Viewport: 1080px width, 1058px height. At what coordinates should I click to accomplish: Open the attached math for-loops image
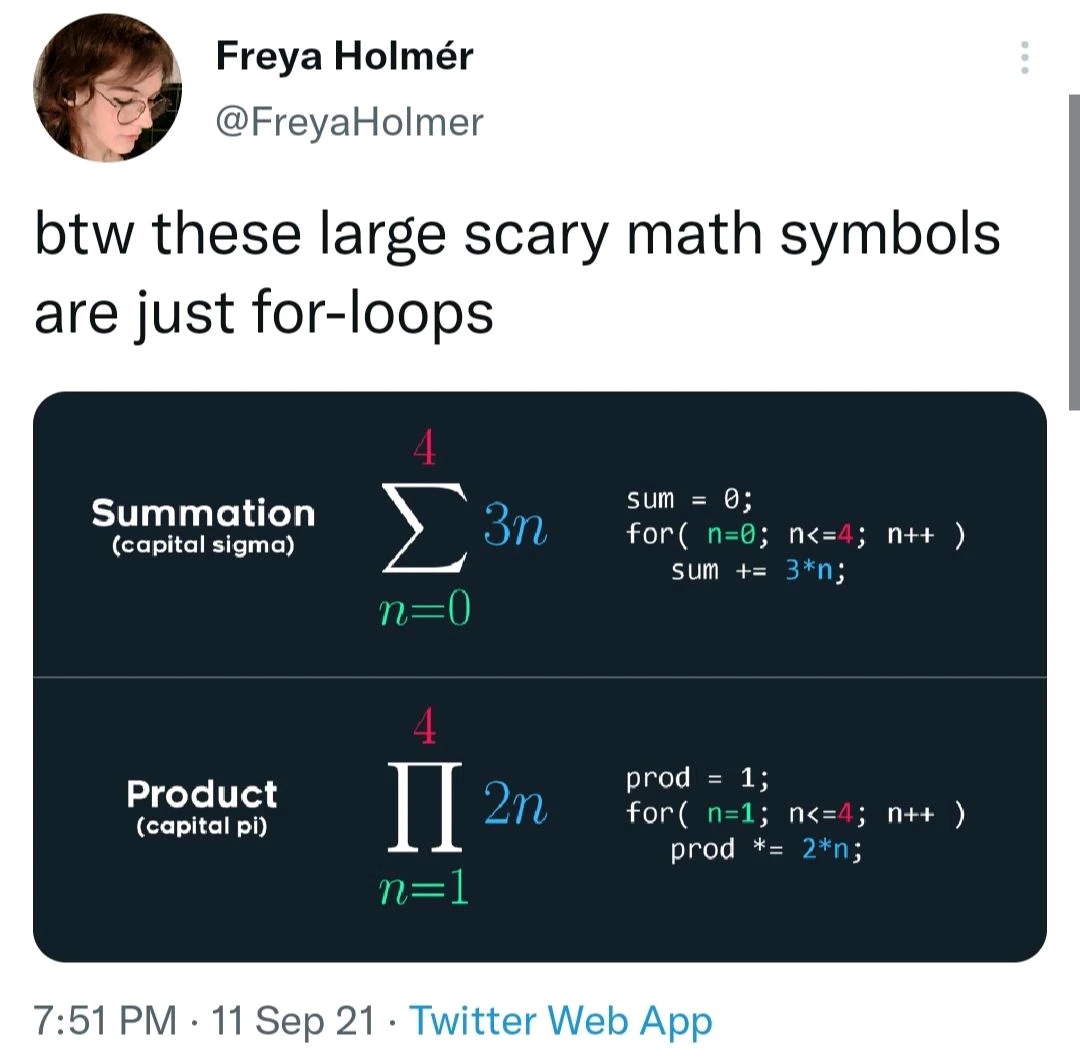point(540,675)
